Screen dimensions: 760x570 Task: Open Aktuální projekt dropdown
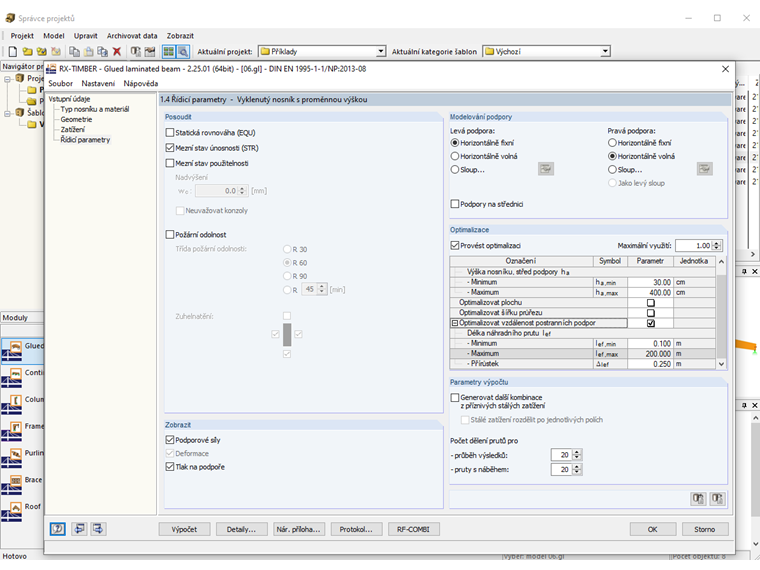tap(381, 51)
